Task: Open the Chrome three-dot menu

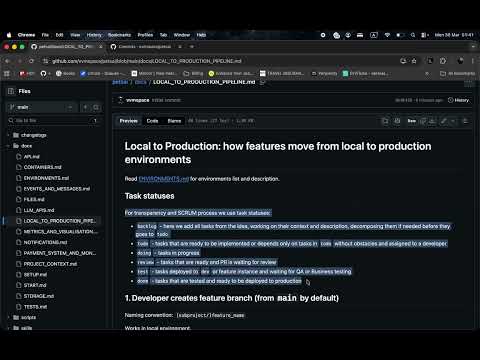Action: (473, 61)
